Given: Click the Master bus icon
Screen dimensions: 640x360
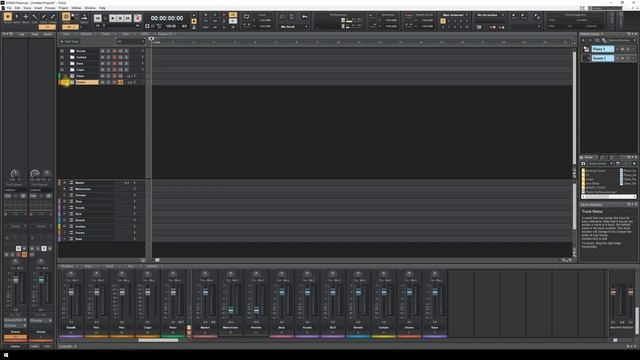Looking at the screenshot, I should (x=71, y=183).
